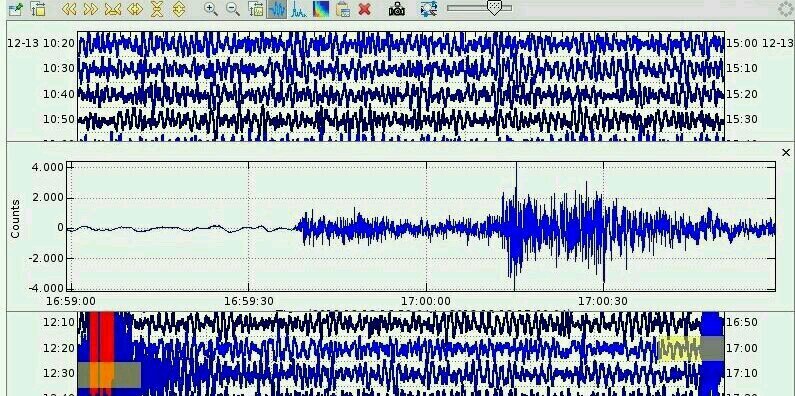Click the pin wave panel icon
This screenshot has width=795, height=396.
(x=16, y=9)
